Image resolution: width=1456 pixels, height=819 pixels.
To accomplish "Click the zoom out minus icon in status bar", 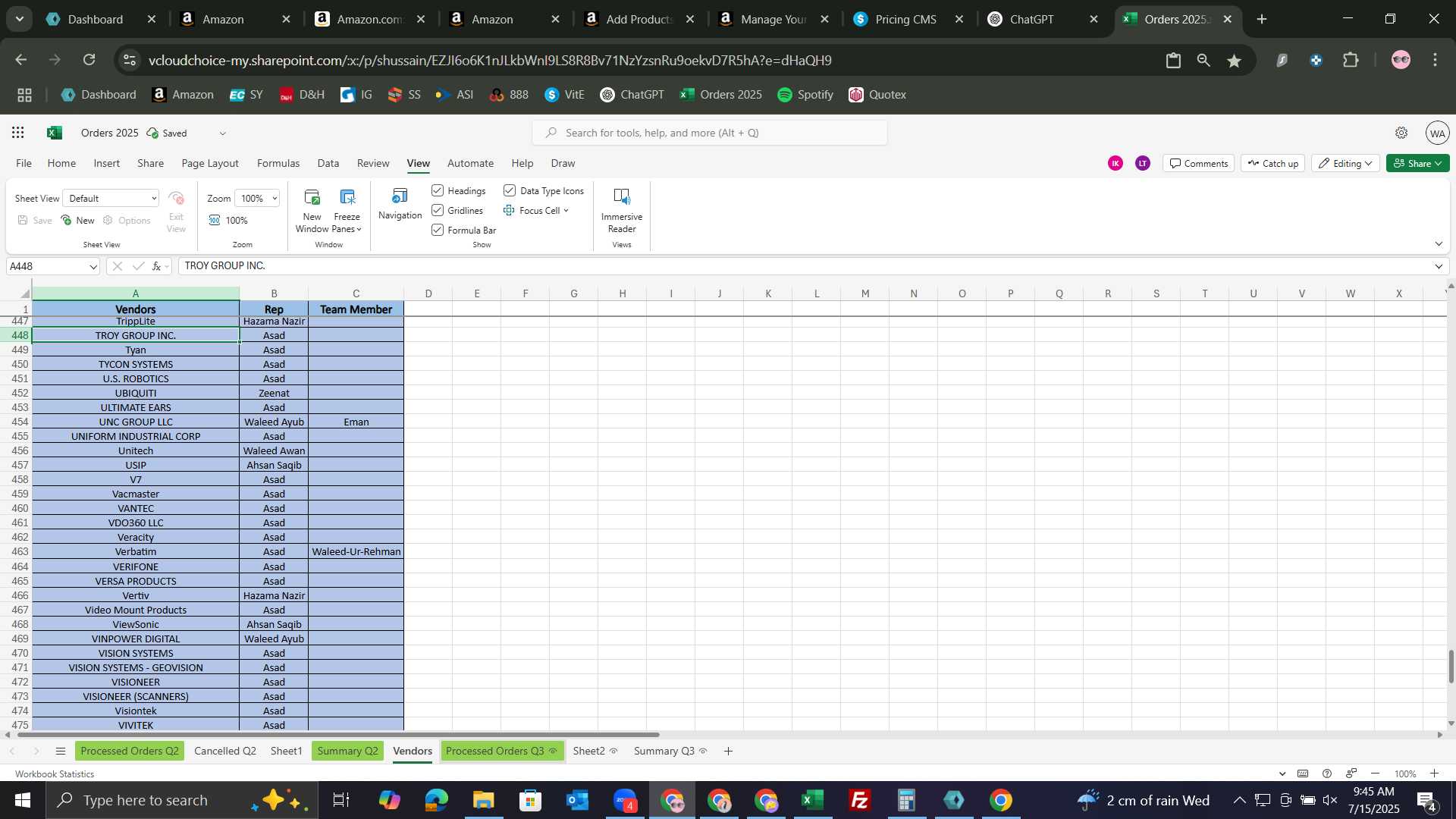I will tap(1375, 773).
